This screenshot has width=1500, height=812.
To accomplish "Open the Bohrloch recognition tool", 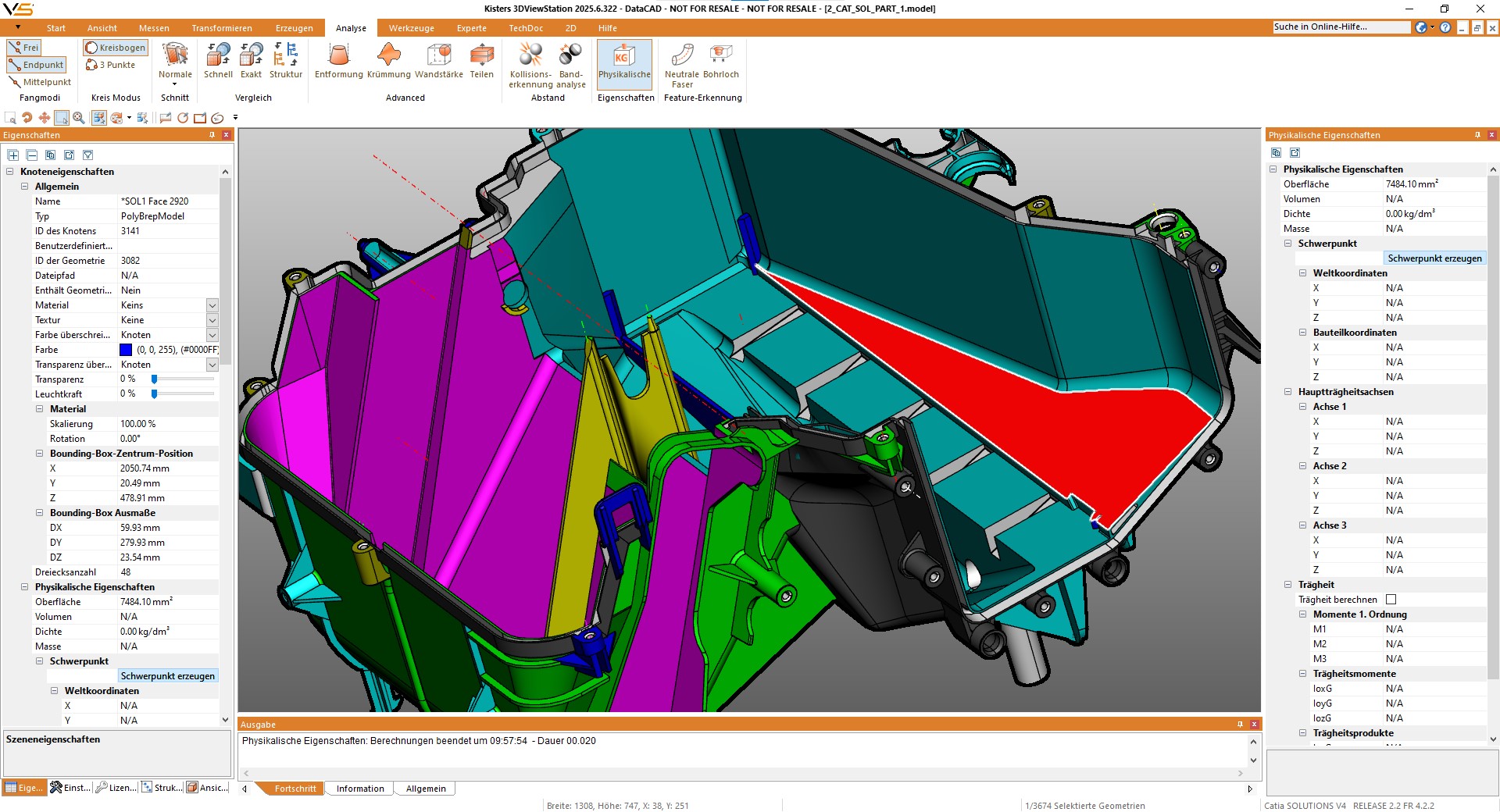I will (x=720, y=62).
